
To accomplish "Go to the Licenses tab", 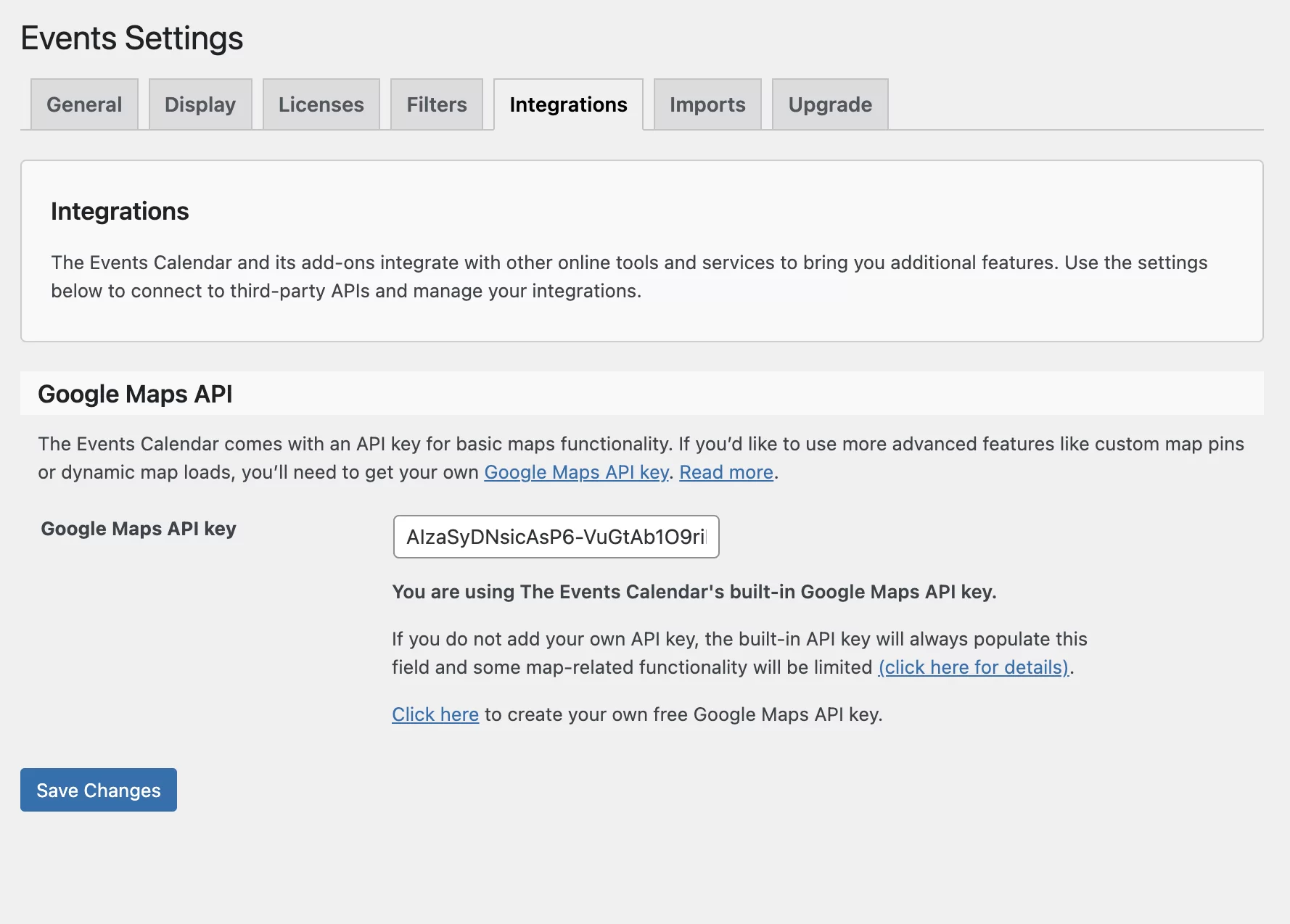I will tap(321, 104).
